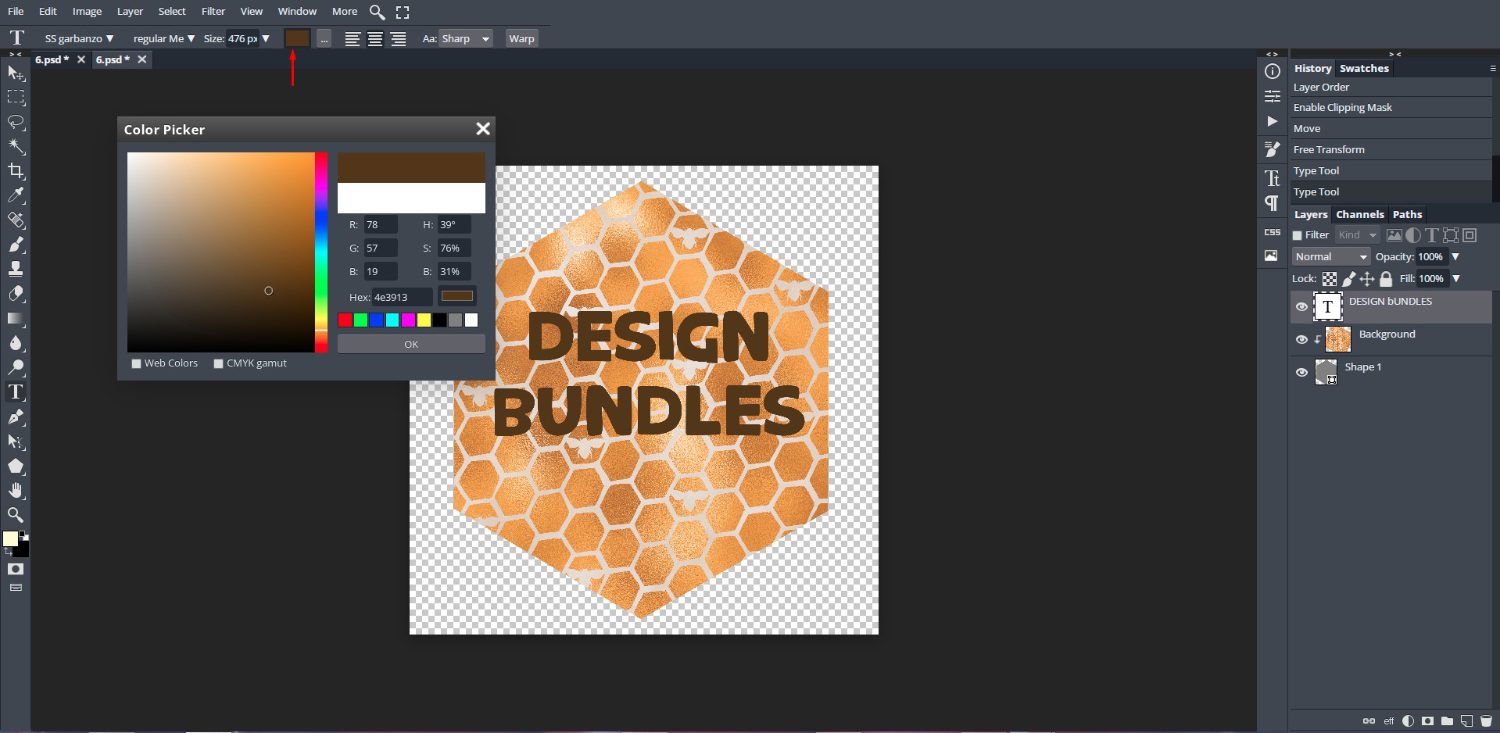Select the Eraser tool

[16, 294]
